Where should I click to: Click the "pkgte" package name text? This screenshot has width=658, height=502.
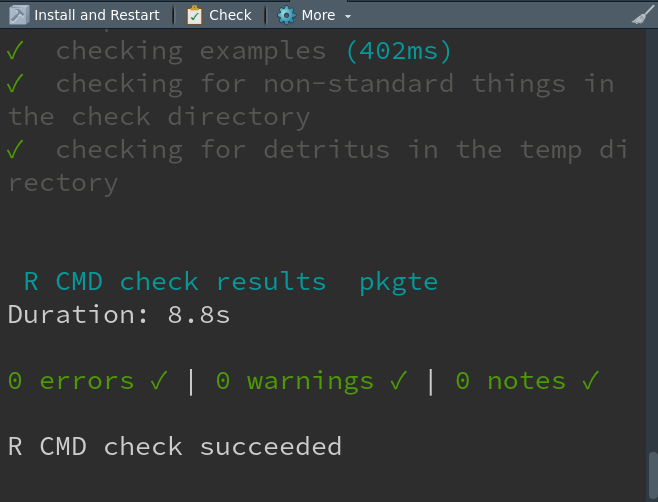click(x=398, y=282)
